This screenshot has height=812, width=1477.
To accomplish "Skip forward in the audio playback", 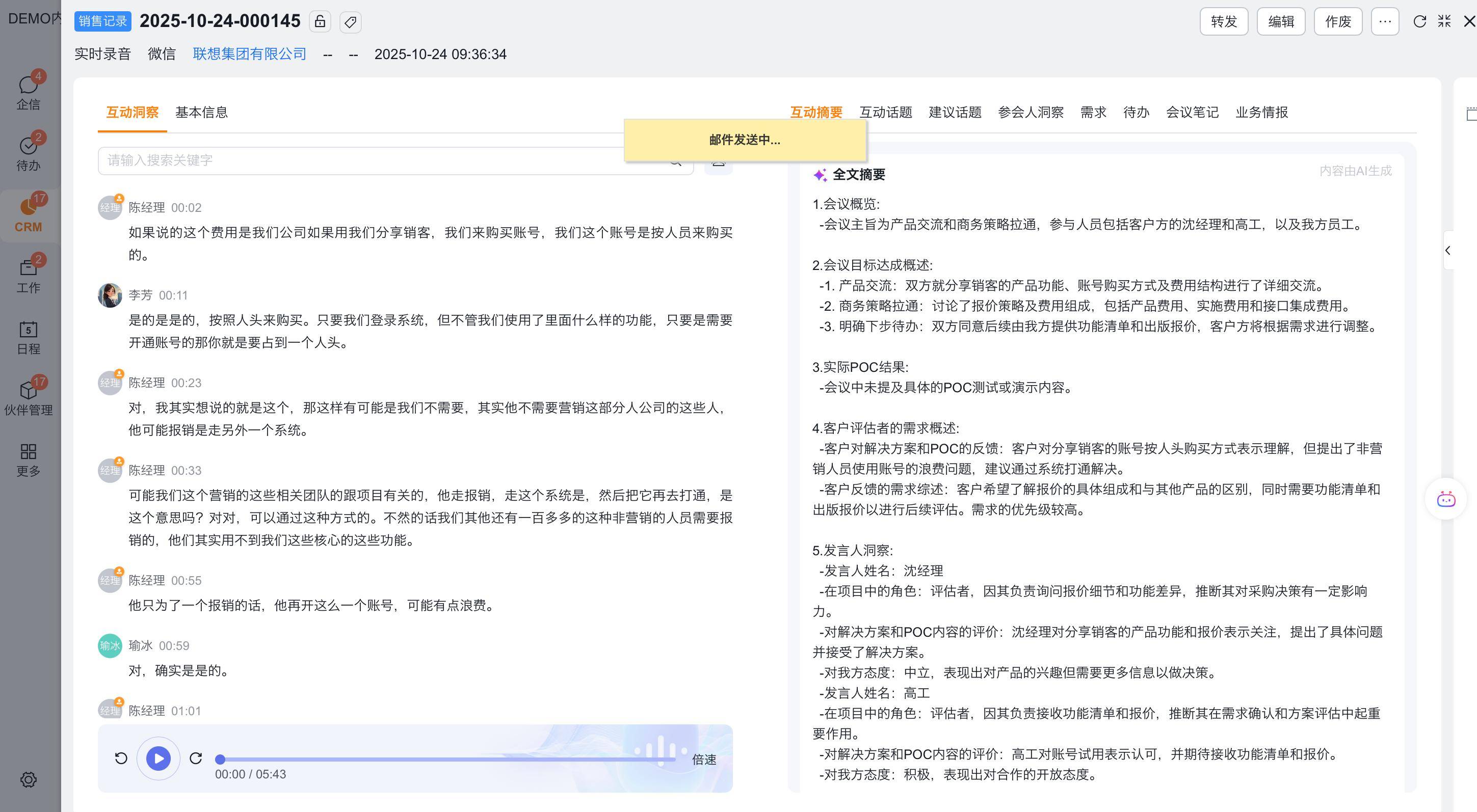I will (196, 758).
